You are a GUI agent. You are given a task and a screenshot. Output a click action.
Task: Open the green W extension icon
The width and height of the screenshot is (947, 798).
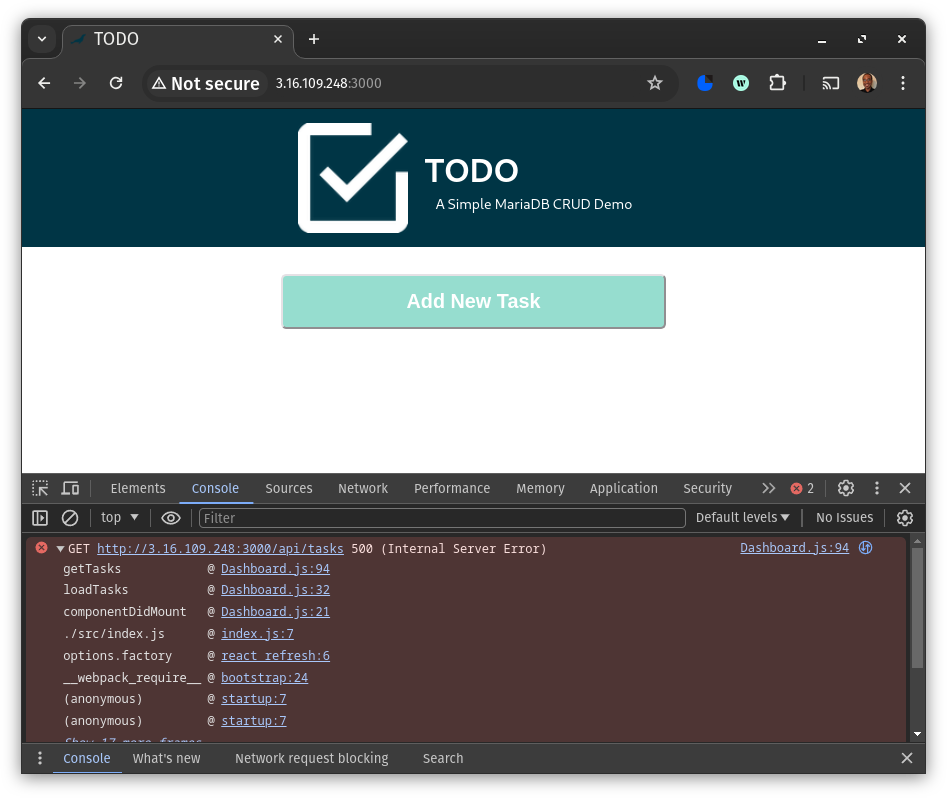click(x=741, y=83)
